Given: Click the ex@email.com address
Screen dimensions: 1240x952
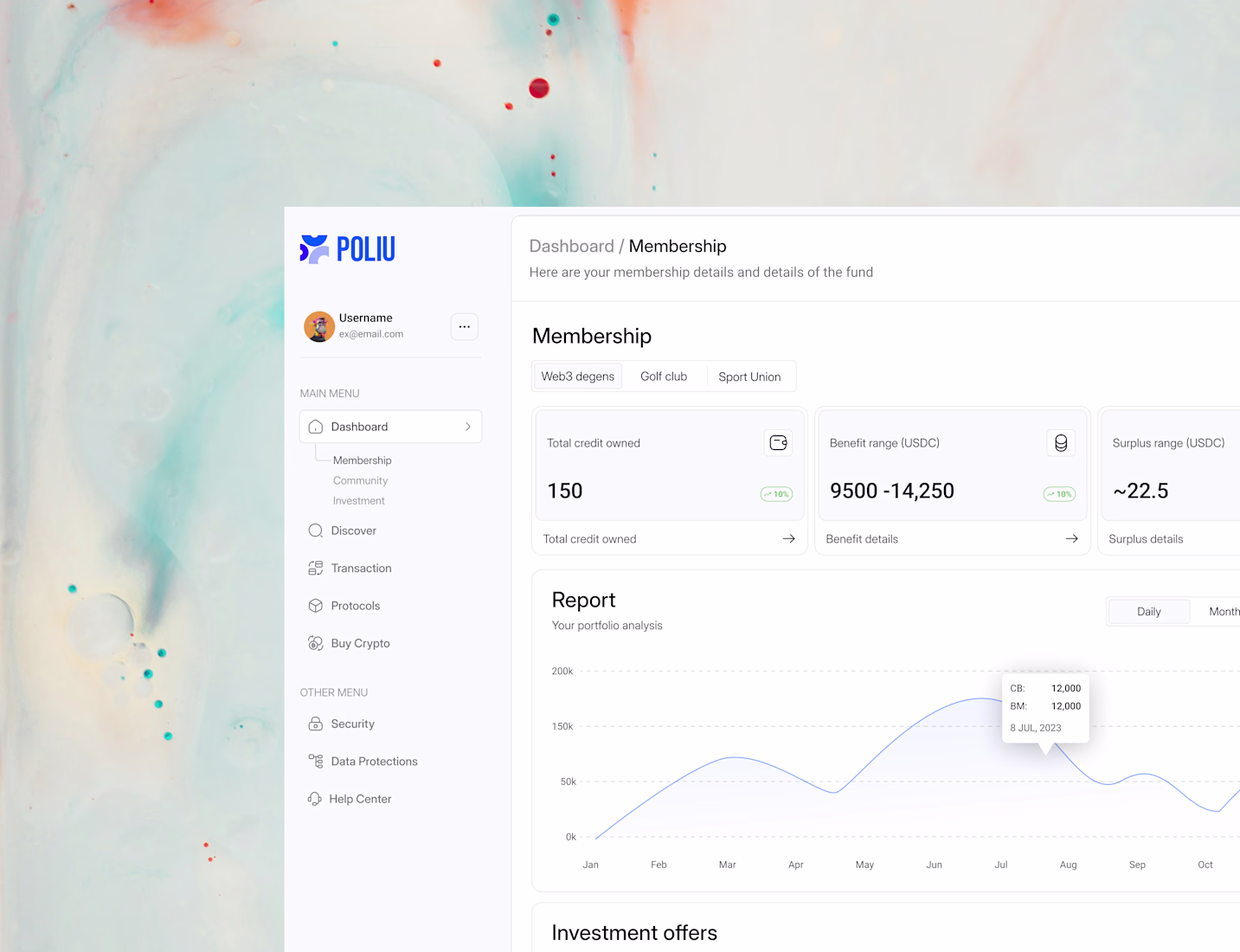Looking at the screenshot, I should tap(371, 334).
